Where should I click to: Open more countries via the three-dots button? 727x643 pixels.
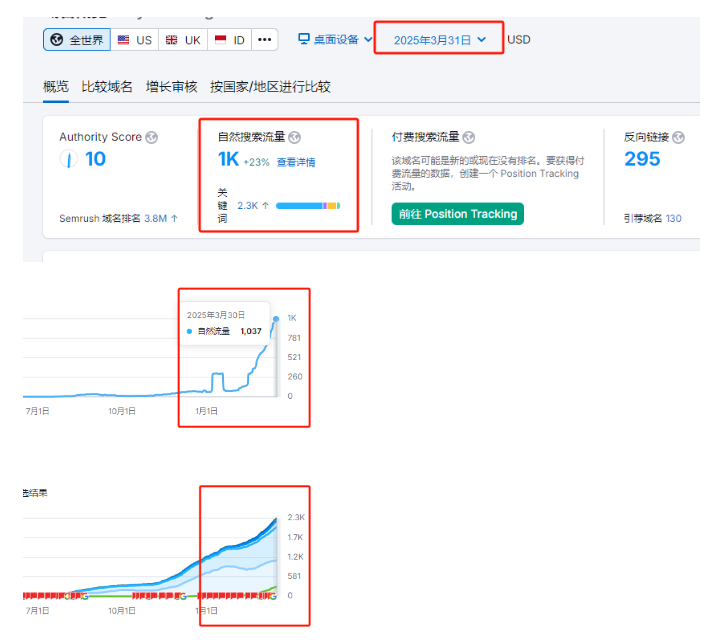(x=264, y=40)
